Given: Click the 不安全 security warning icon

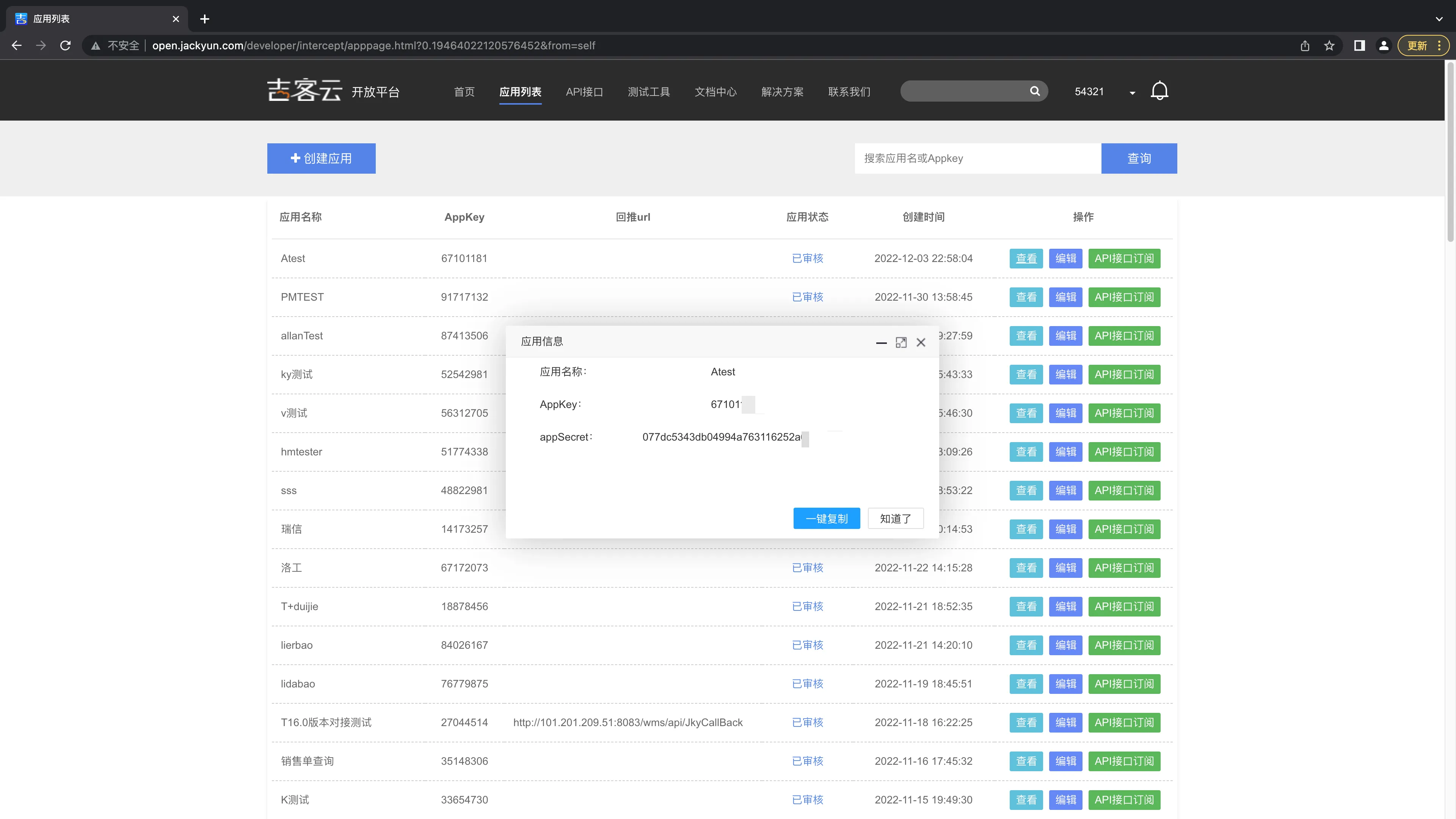Looking at the screenshot, I should [x=96, y=46].
